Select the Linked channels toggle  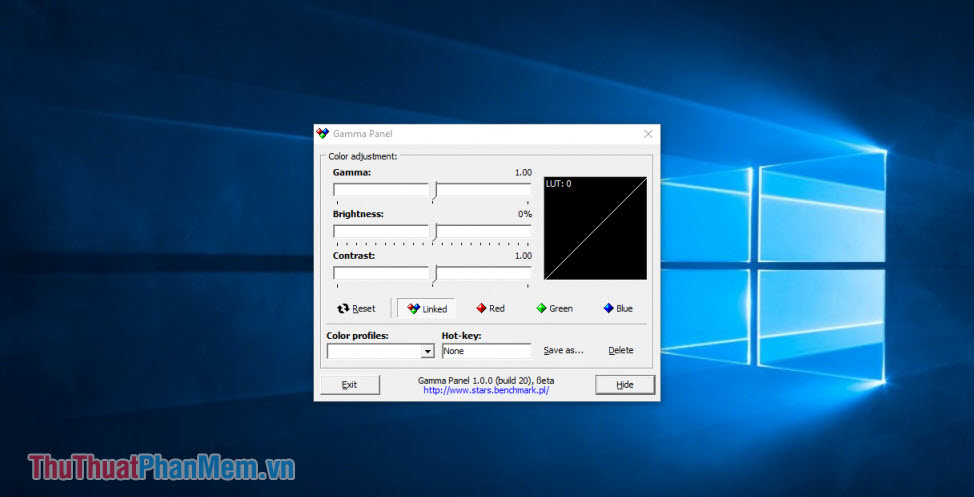tap(427, 309)
